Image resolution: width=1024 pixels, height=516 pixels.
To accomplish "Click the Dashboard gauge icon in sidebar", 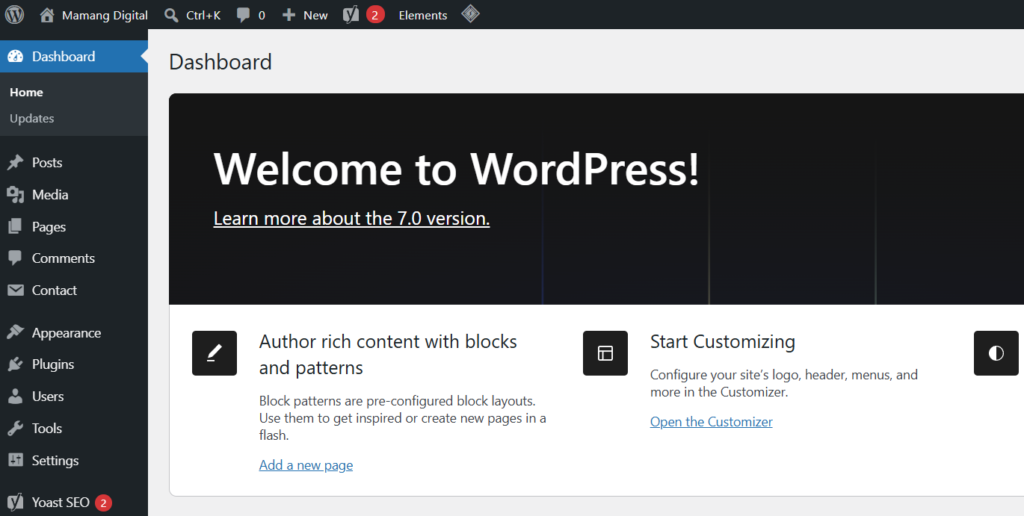I will tap(15, 57).
